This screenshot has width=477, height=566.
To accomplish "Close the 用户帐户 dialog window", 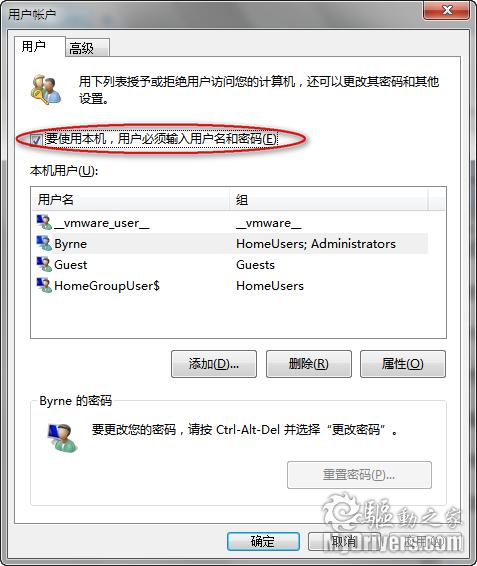I will pos(447,10).
